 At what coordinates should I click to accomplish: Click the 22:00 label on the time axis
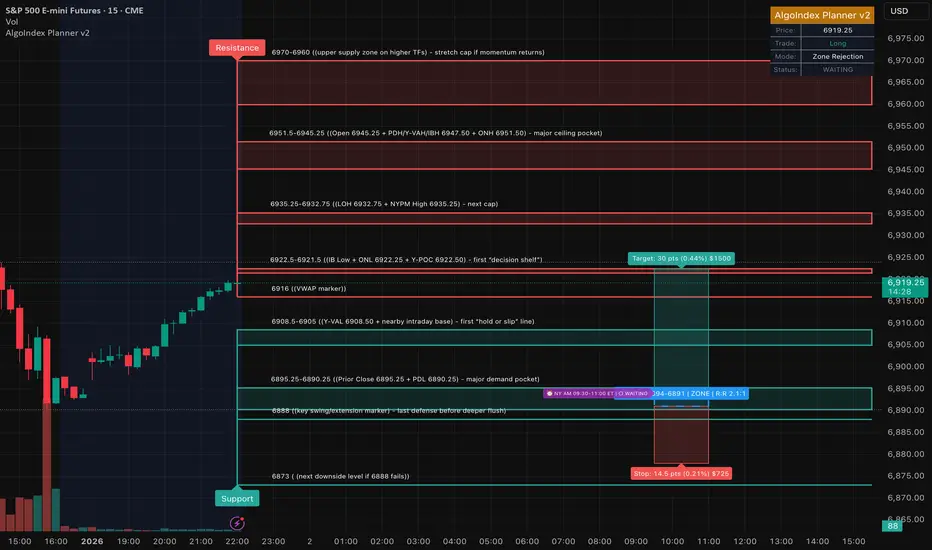237,541
